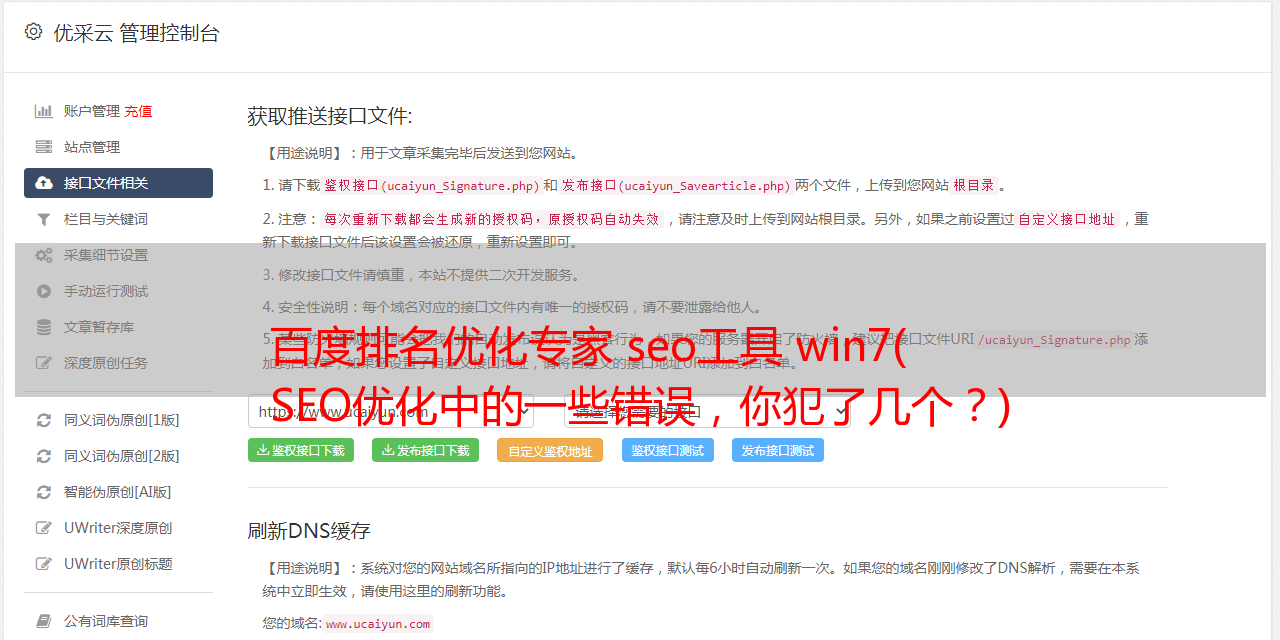This screenshot has width=1280, height=640.
Task: Select the 文章暂存库 database icon
Action: click(44, 327)
